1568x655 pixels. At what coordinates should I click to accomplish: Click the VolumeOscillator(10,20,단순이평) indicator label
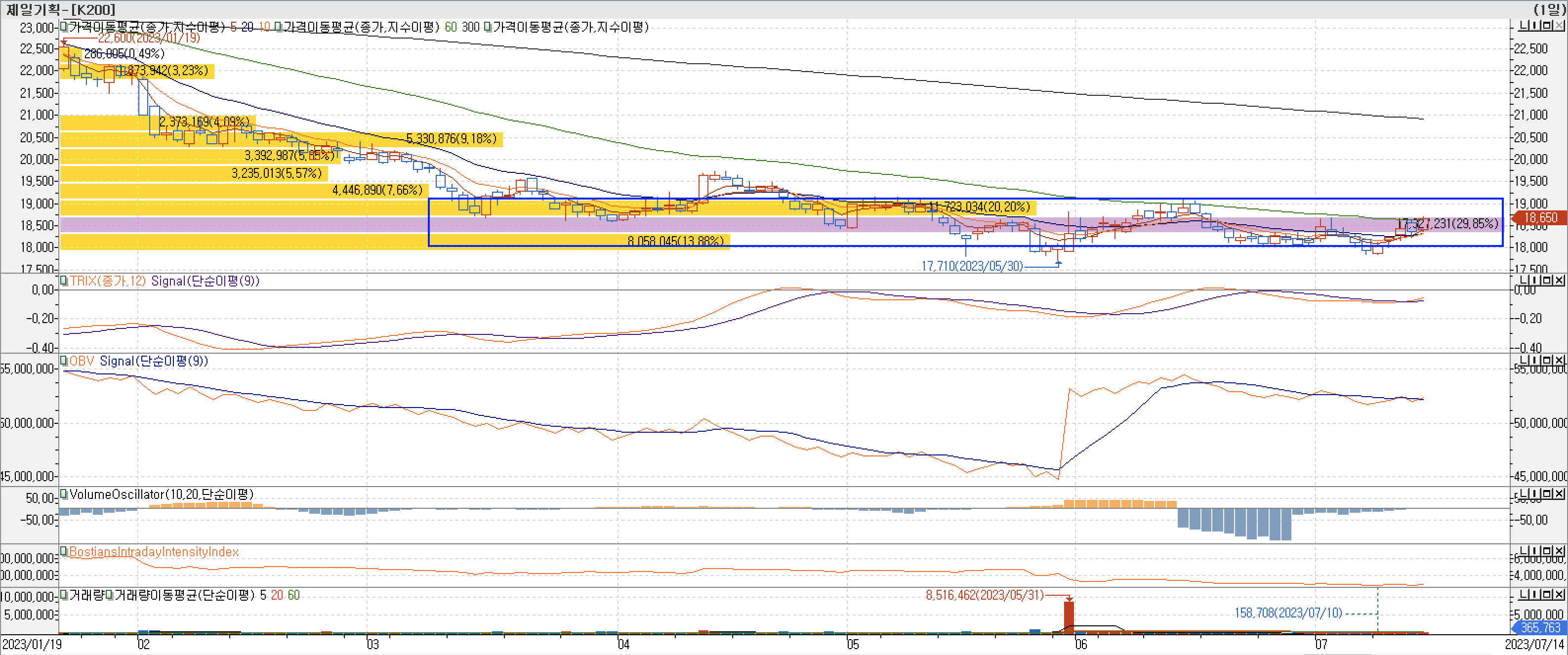(x=162, y=494)
